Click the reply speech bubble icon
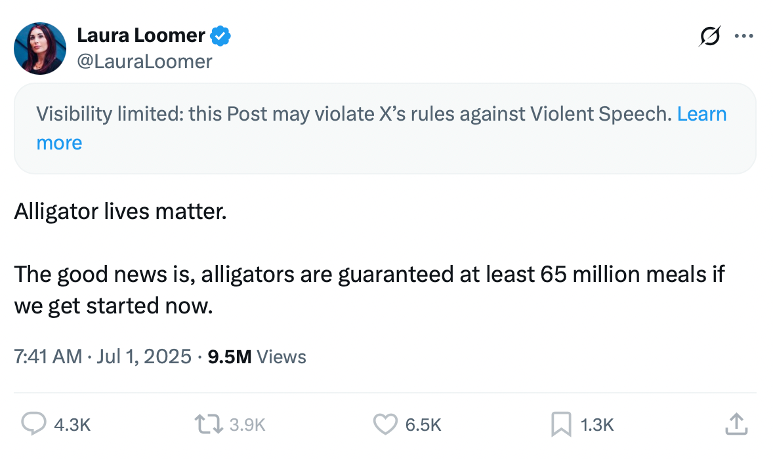The image size is (774, 460). click(34, 424)
